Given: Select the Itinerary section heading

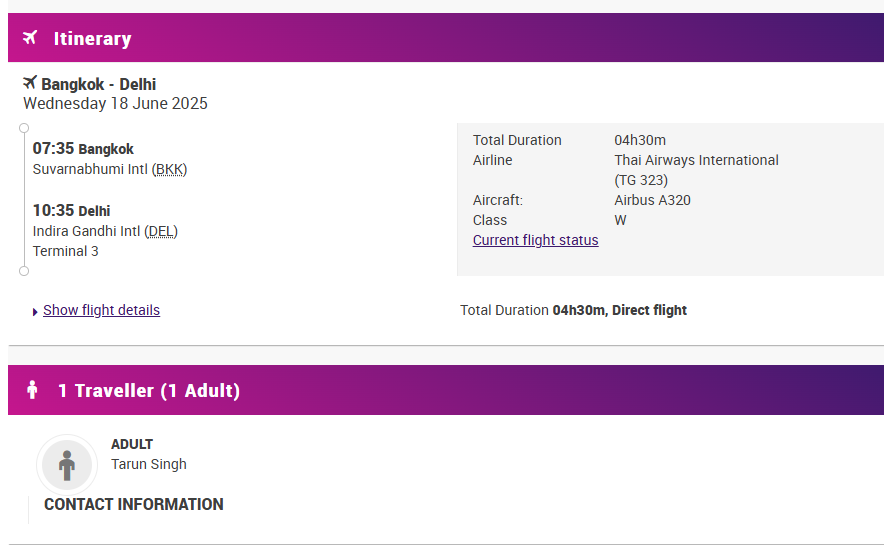Looking at the screenshot, I should [92, 38].
